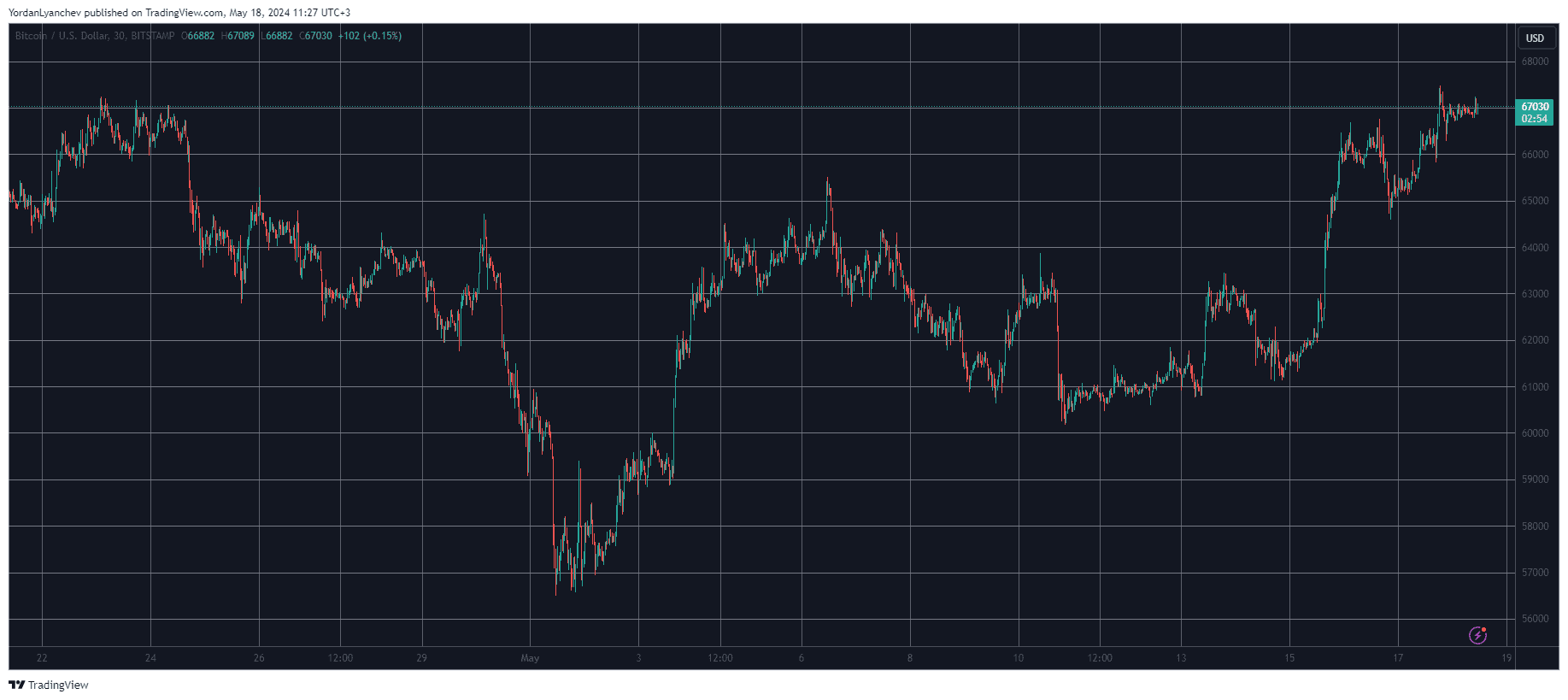Click the TradingView logo at the bottom
The width and height of the screenshot is (1568, 700).
point(48,685)
